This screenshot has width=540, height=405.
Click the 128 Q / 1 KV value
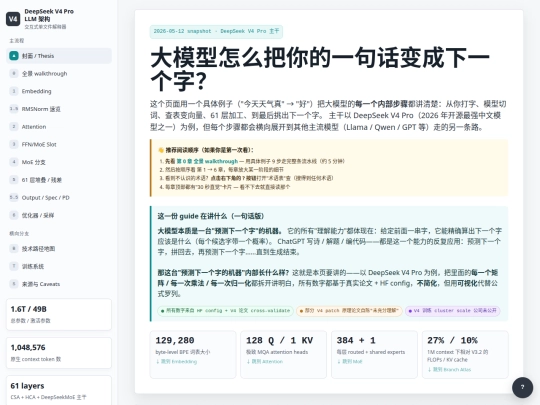click(280, 341)
